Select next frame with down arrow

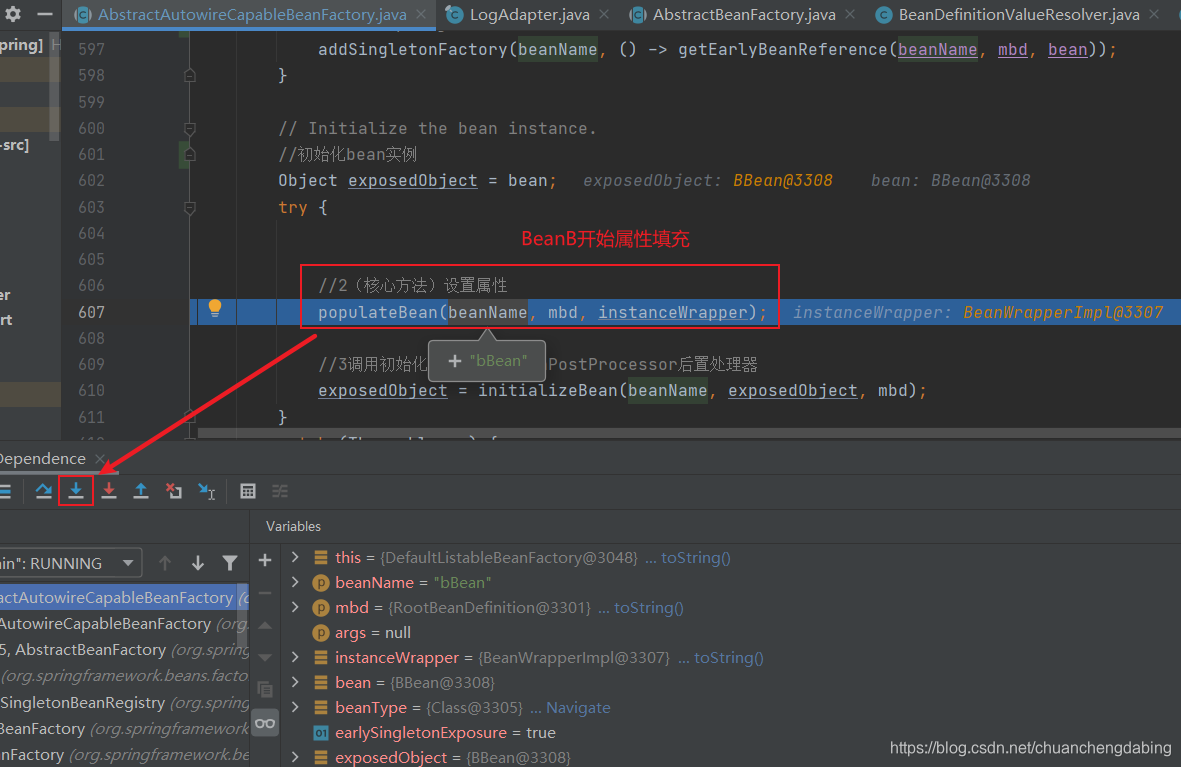click(197, 563)
